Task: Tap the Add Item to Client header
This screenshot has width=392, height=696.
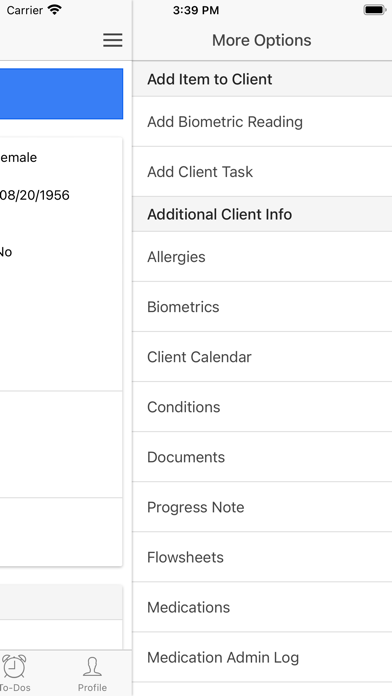Action: pyautogui.click(x=262, y=79)
